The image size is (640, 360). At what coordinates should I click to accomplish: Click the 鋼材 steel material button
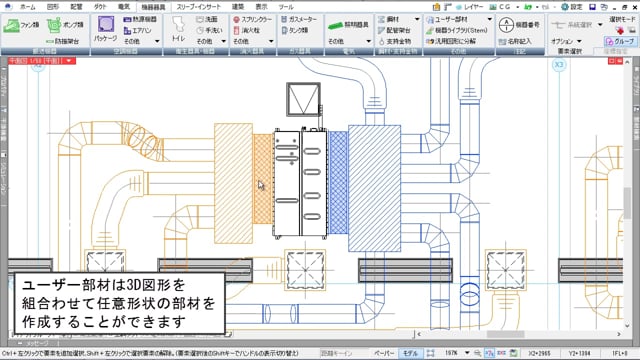click(x=389, y=19)
